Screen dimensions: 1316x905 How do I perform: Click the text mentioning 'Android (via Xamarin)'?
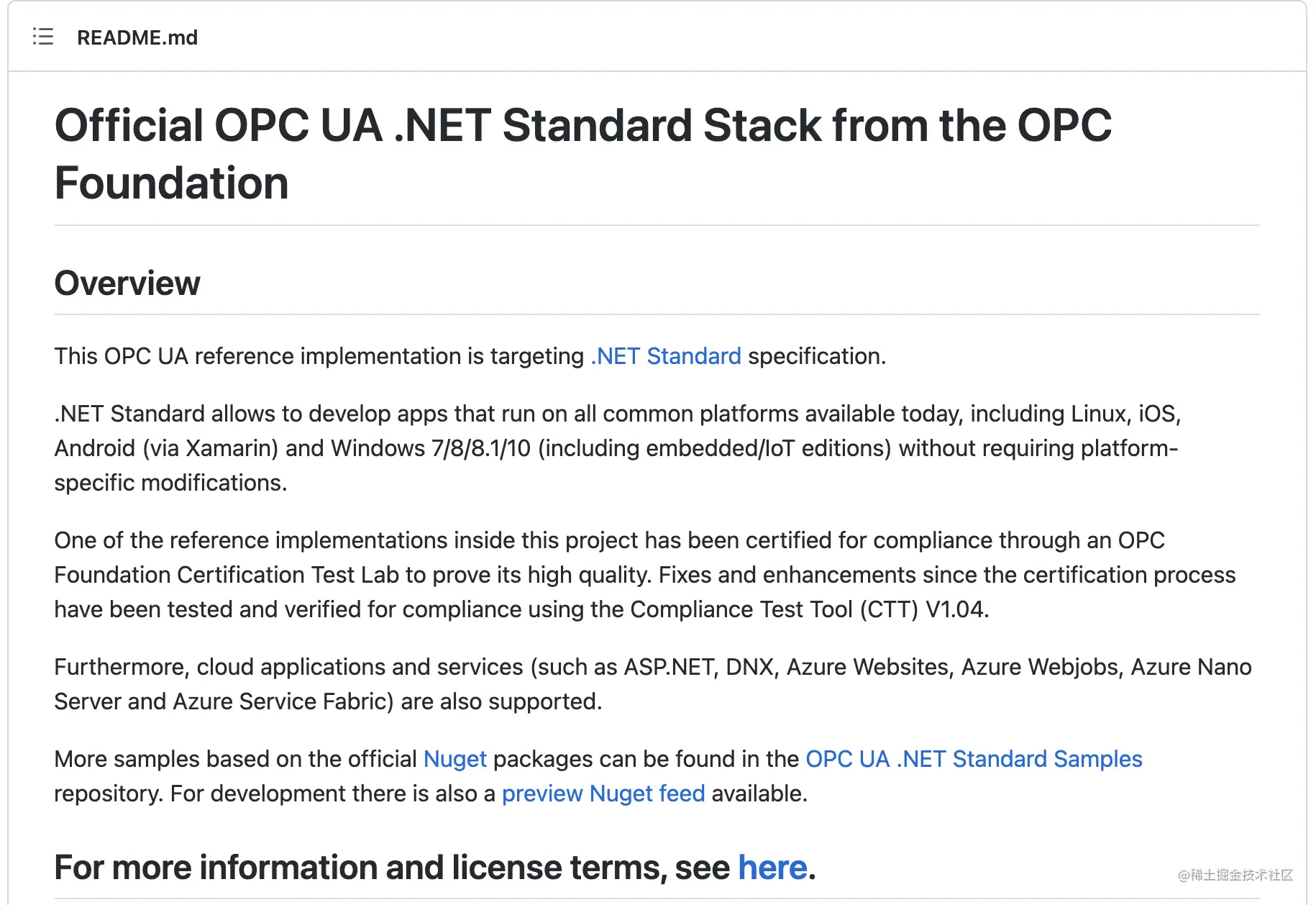coord(166,448)
